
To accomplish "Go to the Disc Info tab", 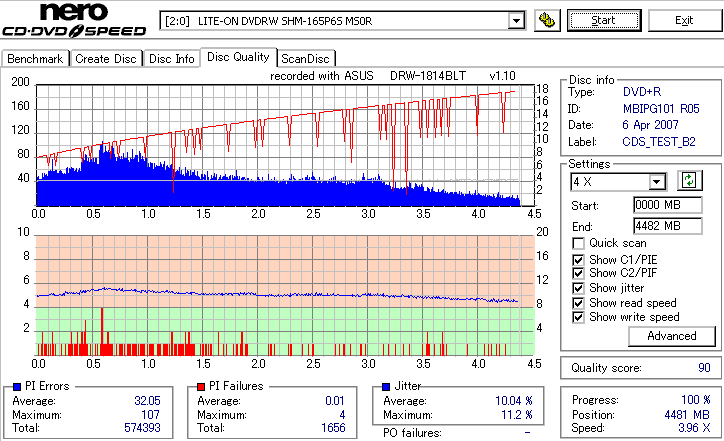I will coord(171,59).
